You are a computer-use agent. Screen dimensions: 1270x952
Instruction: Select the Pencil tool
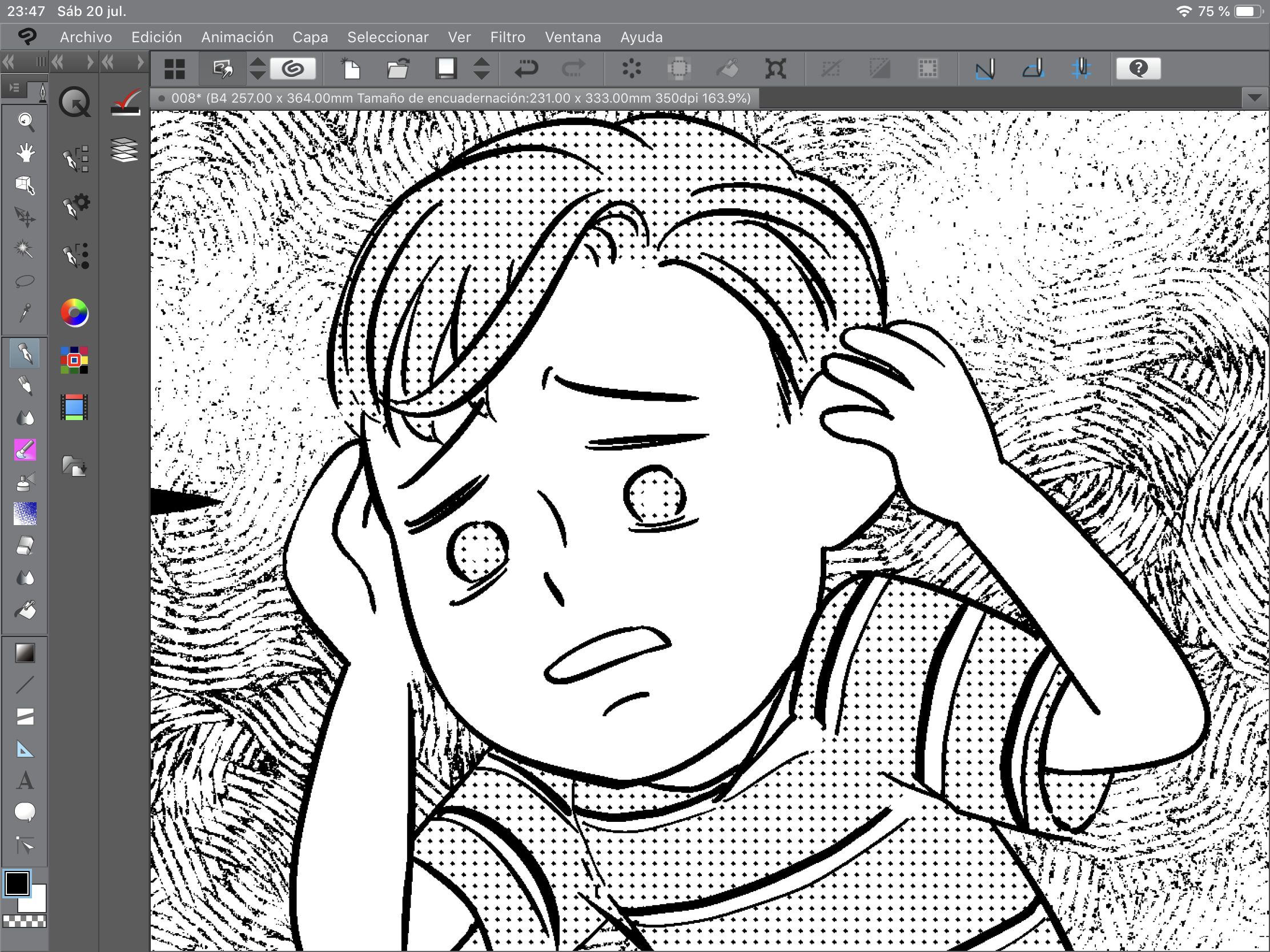coord(25,386)
